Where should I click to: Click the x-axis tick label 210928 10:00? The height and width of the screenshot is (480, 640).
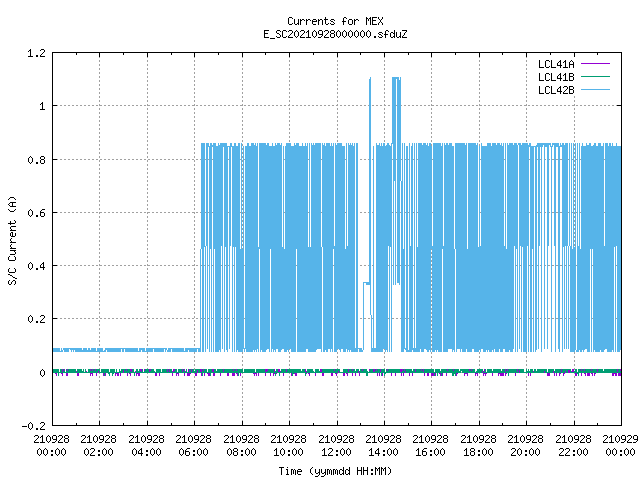[x=288, y=446]
